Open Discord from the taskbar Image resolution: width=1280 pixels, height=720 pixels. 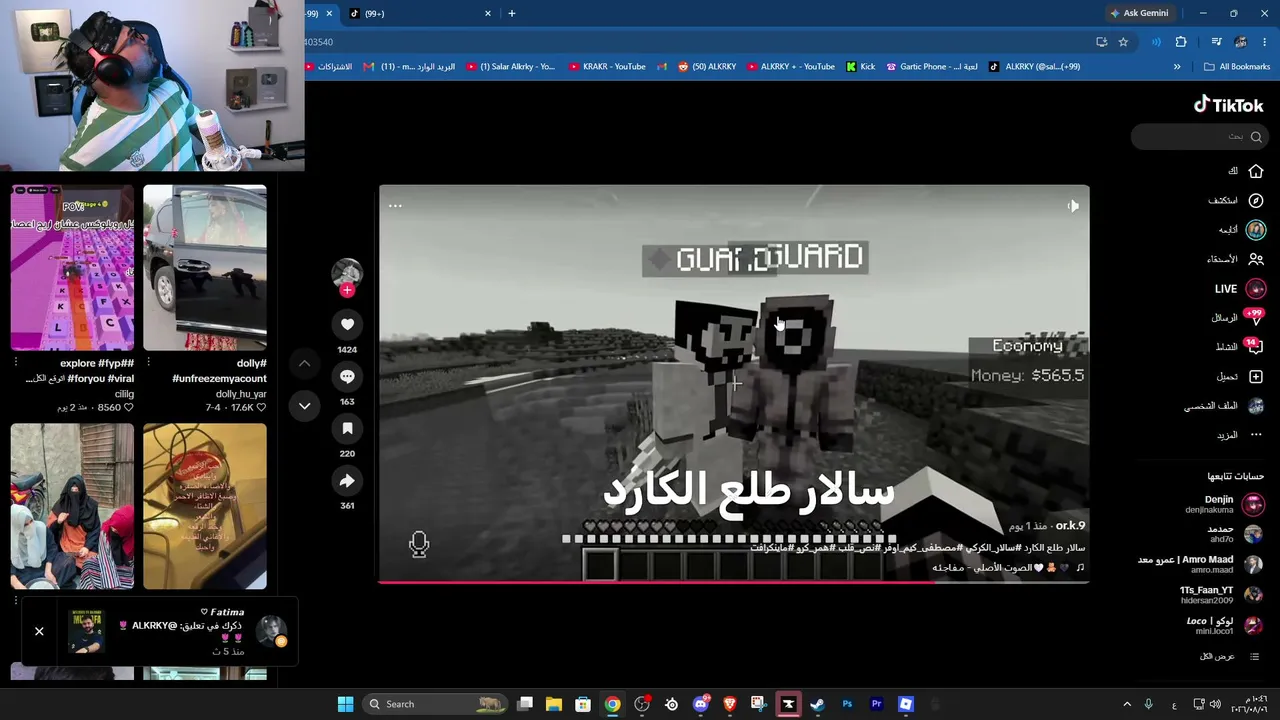[700, 704]
